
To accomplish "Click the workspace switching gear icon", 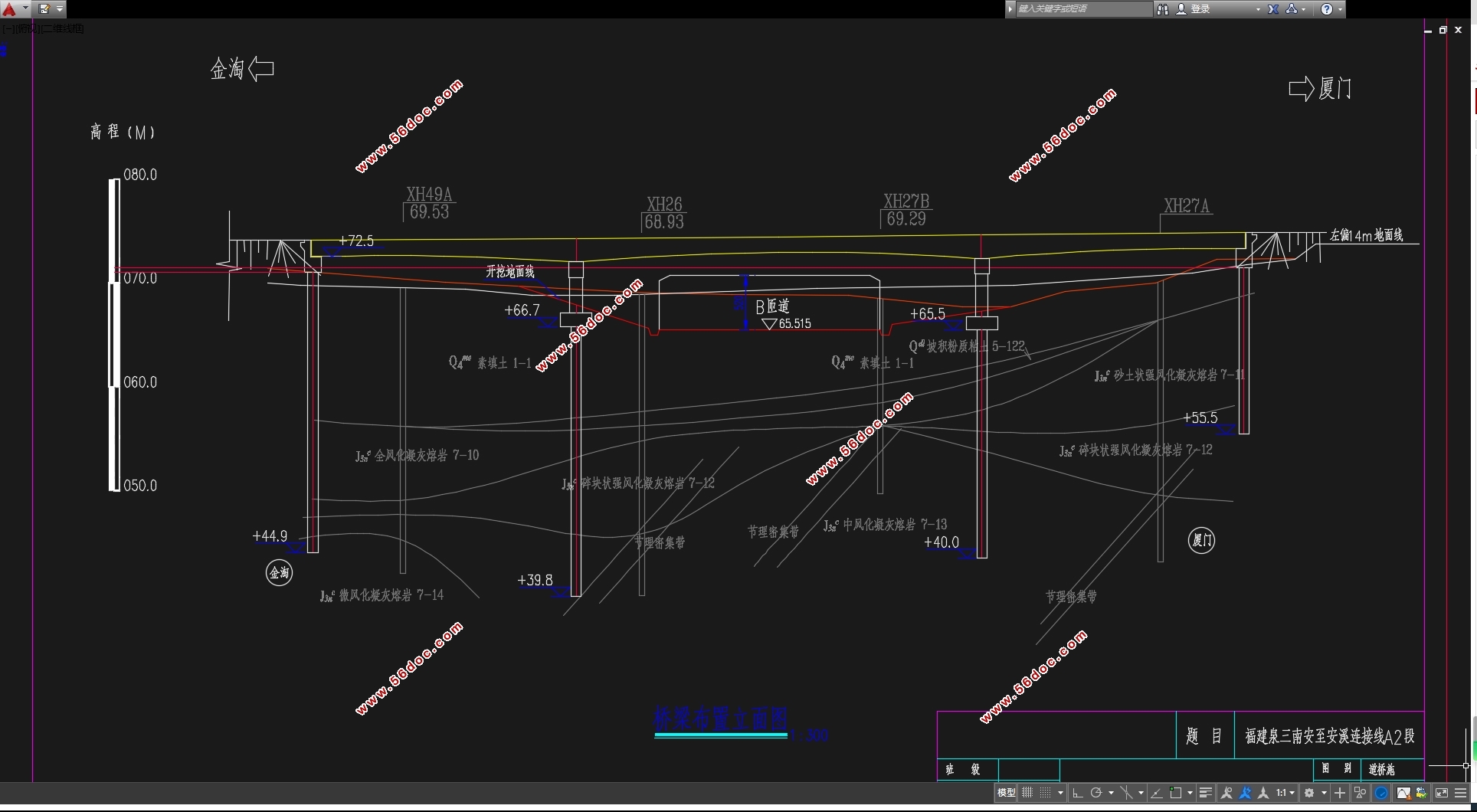I will (1309, 793).
